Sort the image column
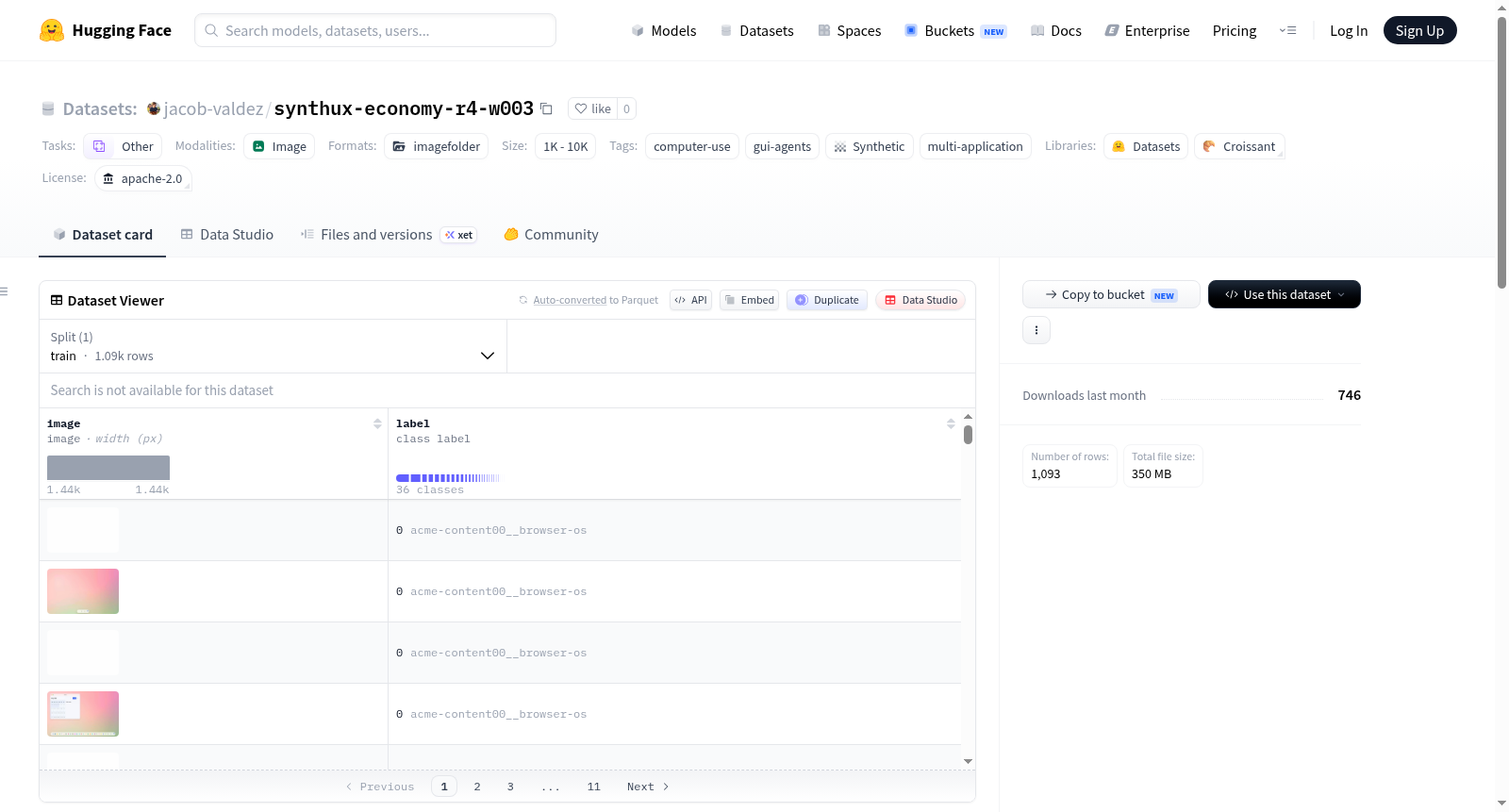This screenshot has width=1509, height=812. tap(377, 423)
